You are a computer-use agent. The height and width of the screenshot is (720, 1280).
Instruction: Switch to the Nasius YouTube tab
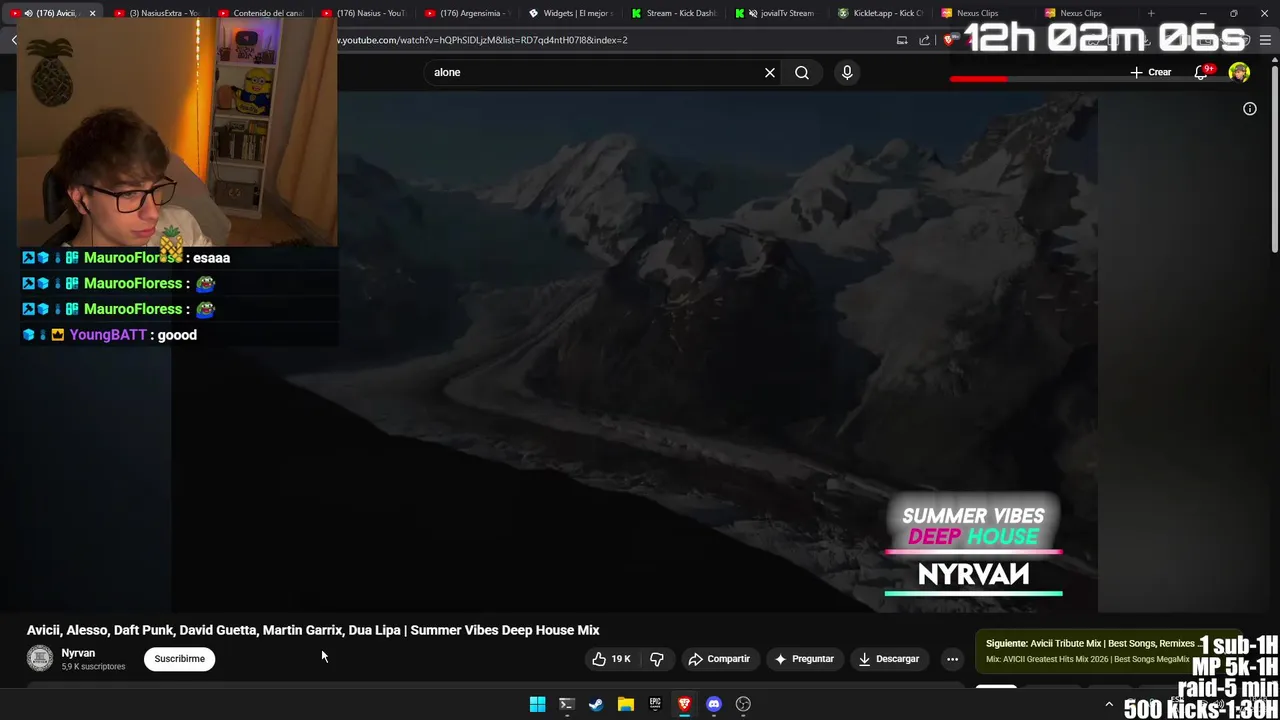point(363,13)
